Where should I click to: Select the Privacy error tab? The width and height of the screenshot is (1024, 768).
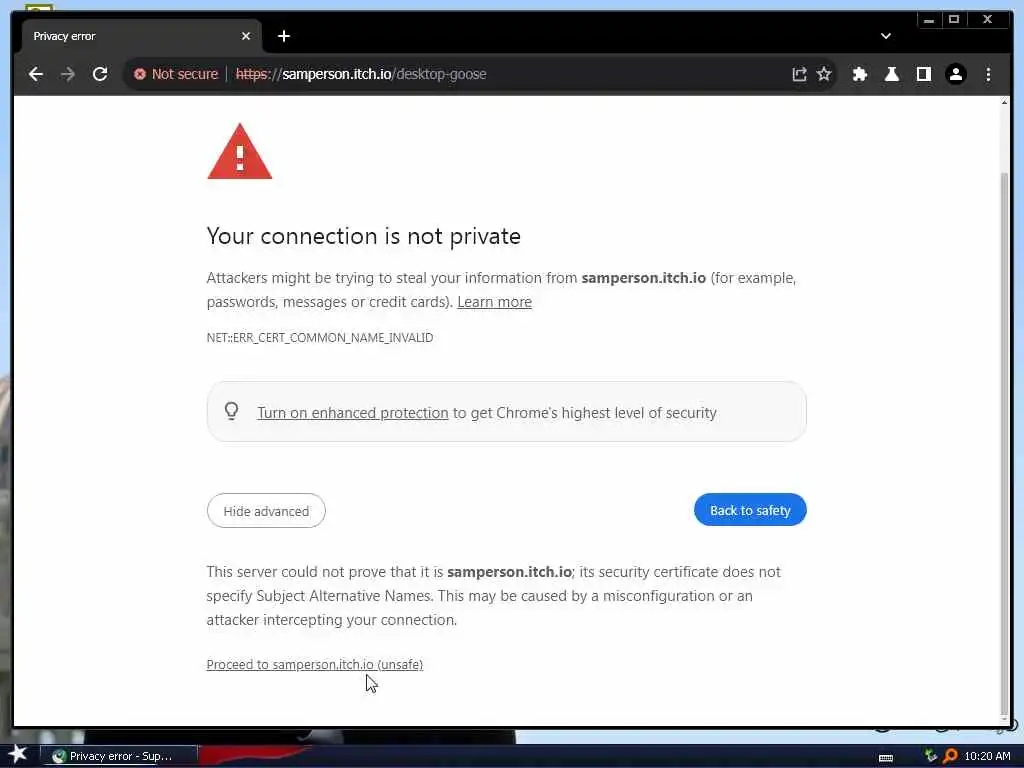(x=120, y=36)
